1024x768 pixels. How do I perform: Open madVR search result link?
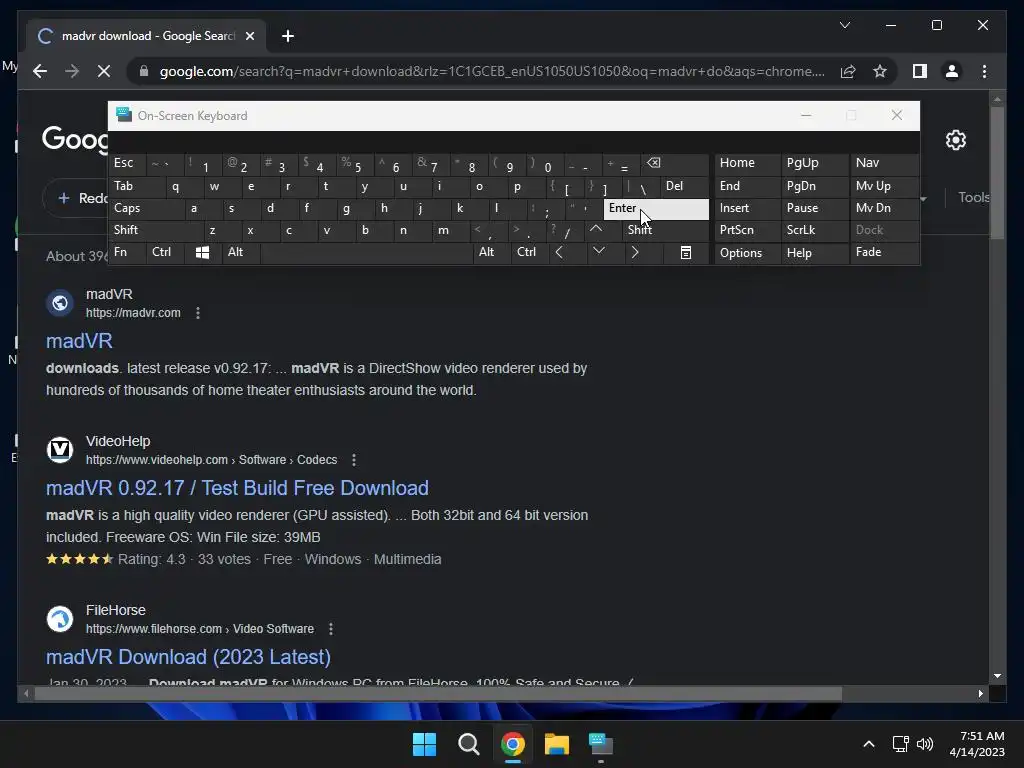coord(79,341)
